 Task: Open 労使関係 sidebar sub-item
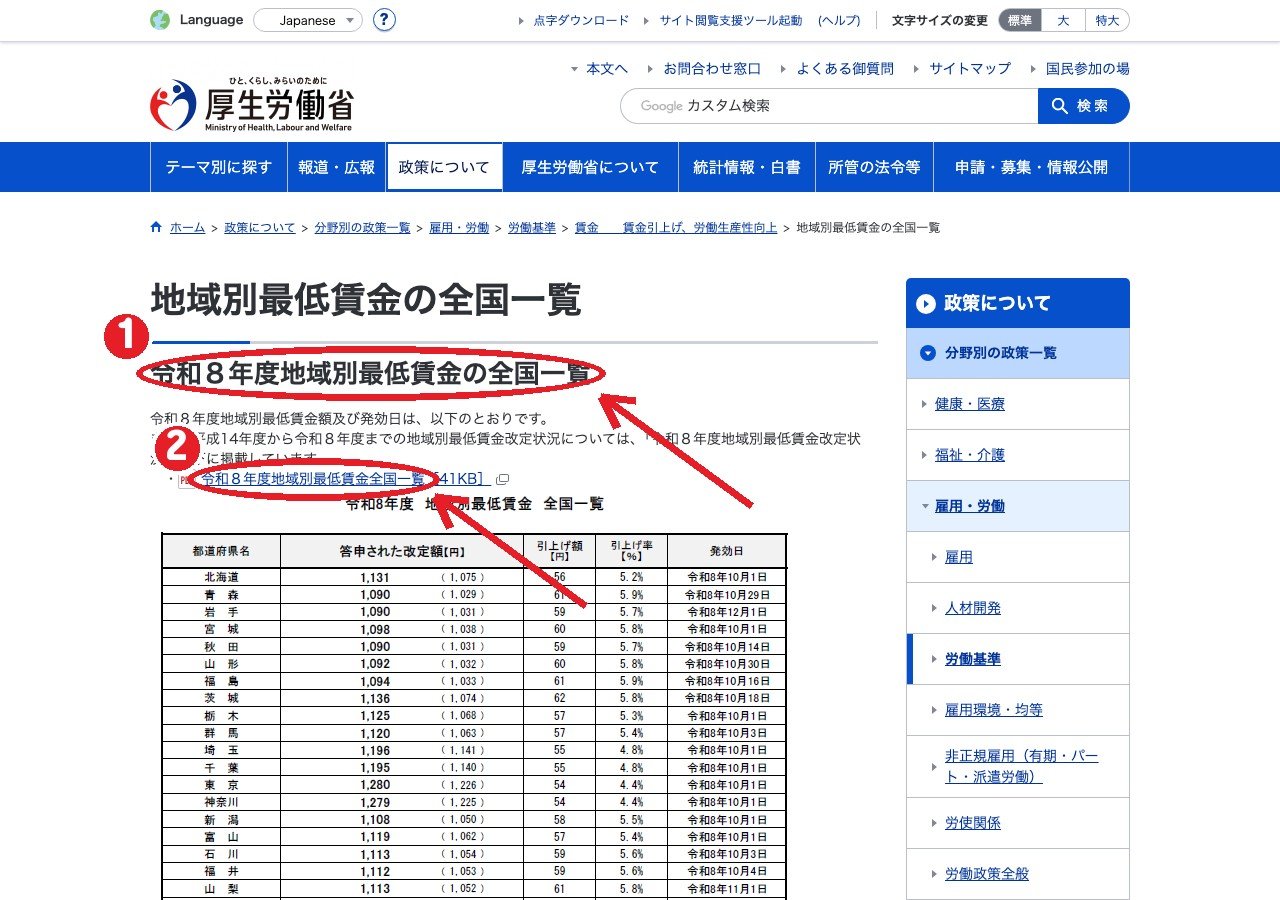coord(1018,823)
